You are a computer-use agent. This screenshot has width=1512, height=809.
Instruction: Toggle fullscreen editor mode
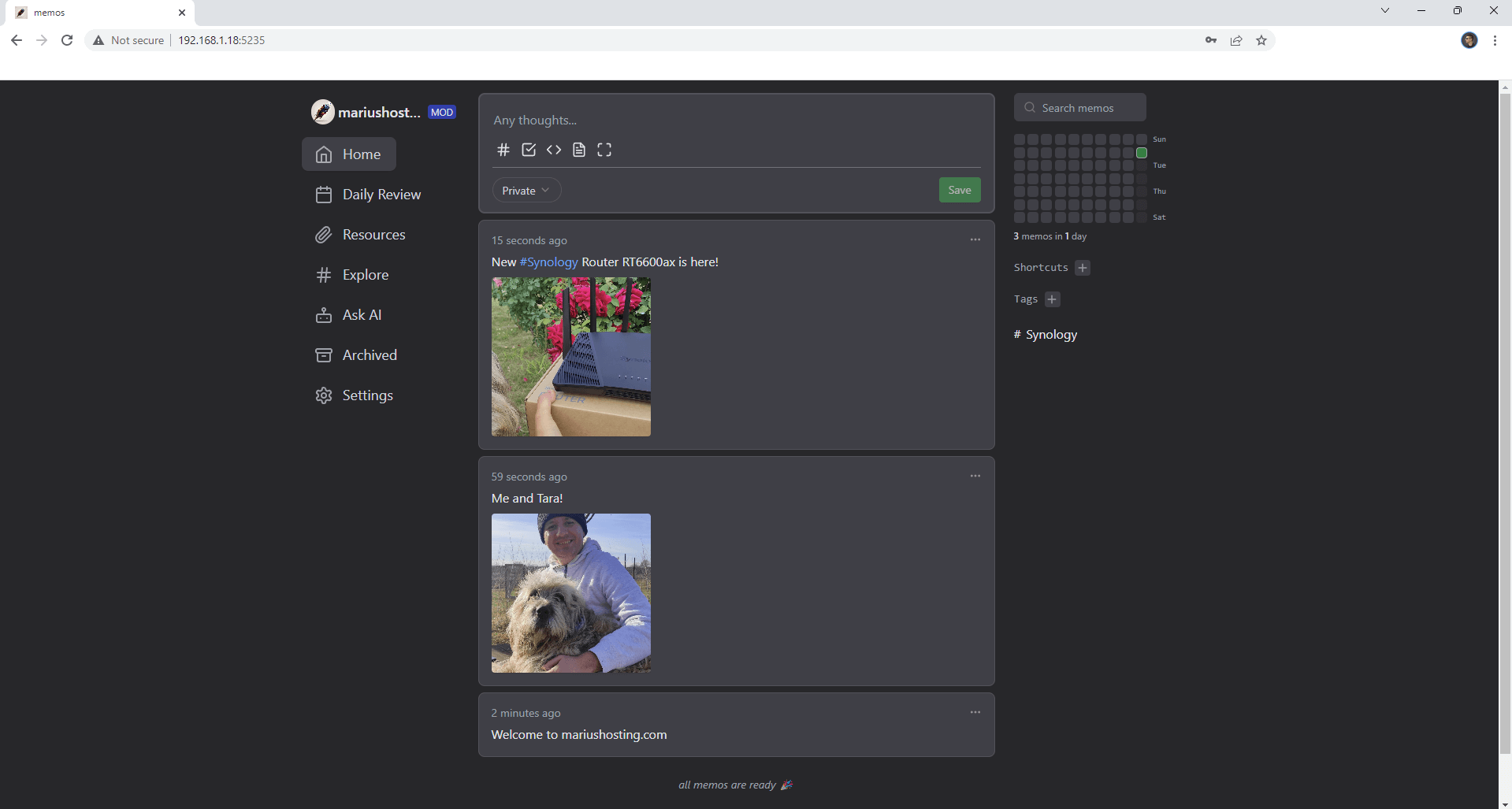point(604,150)
